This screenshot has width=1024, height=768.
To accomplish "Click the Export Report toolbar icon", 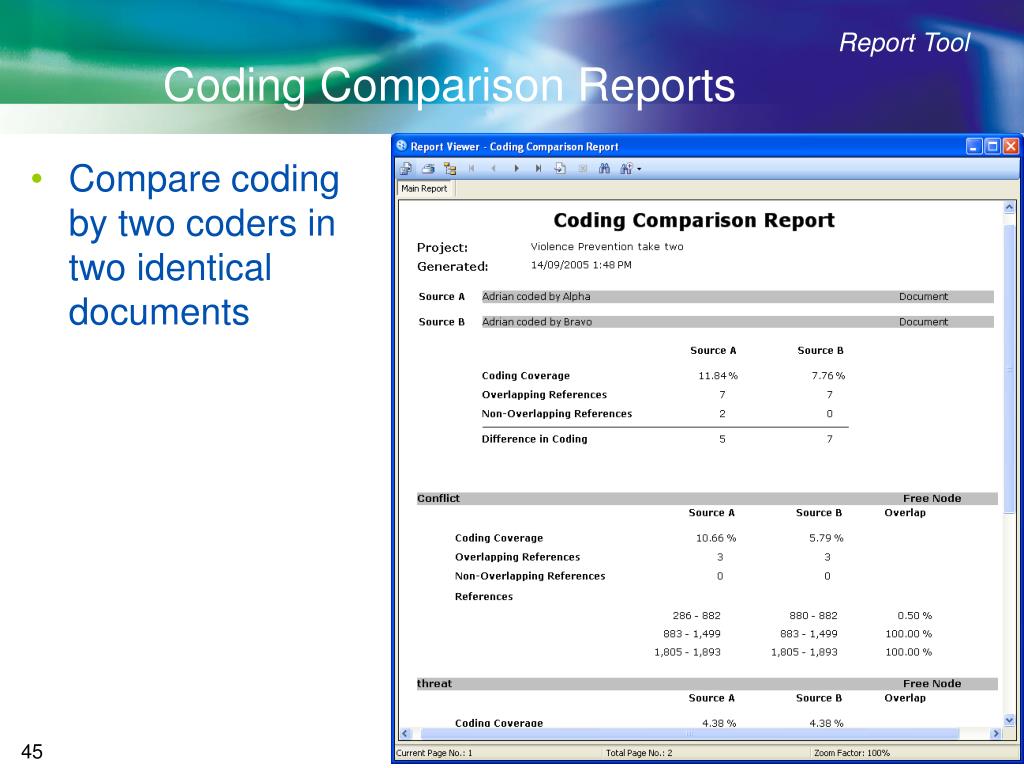I will pyautogui.click(x=406, y=168).
